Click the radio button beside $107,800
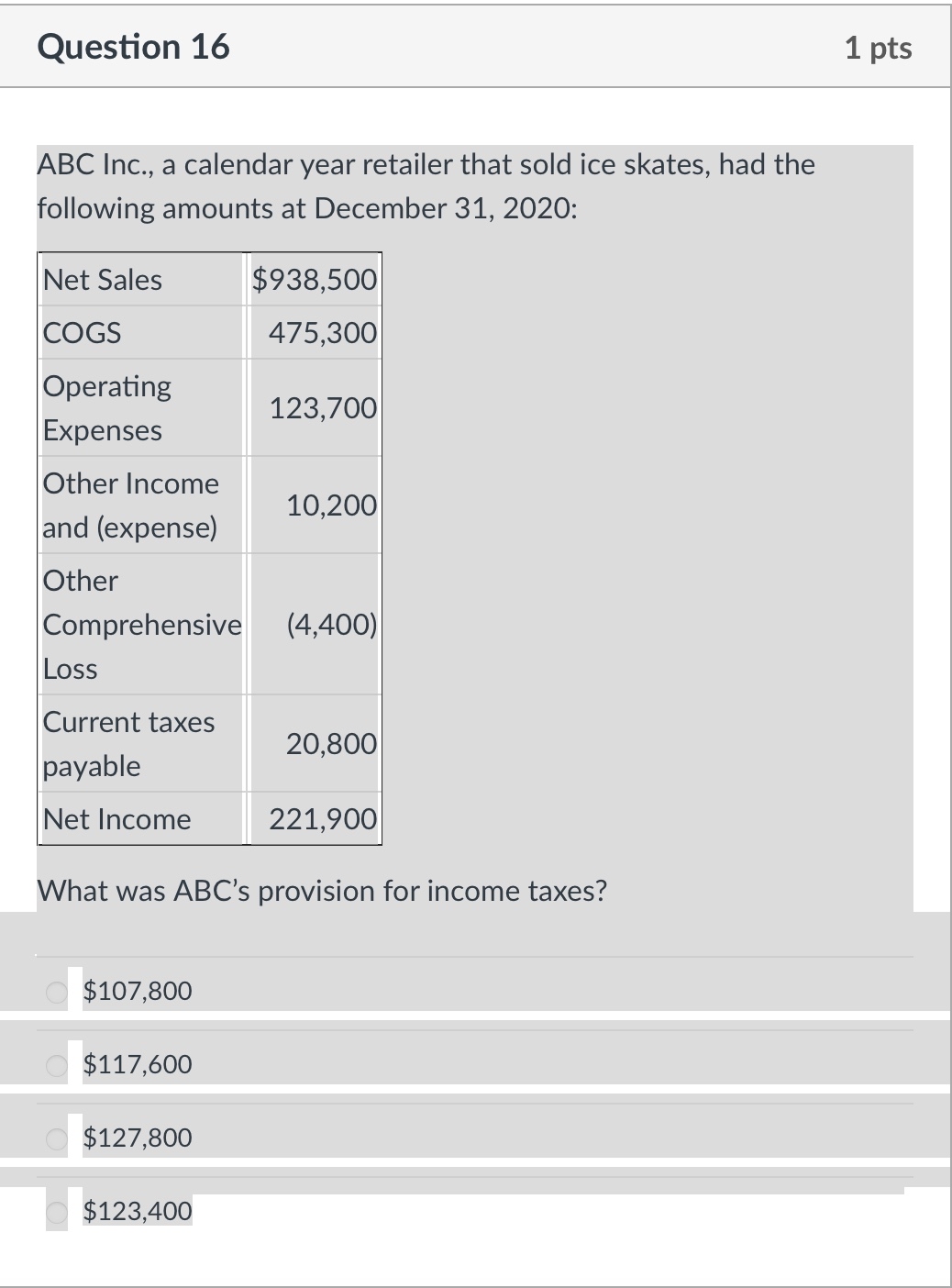 click(55, 991)
